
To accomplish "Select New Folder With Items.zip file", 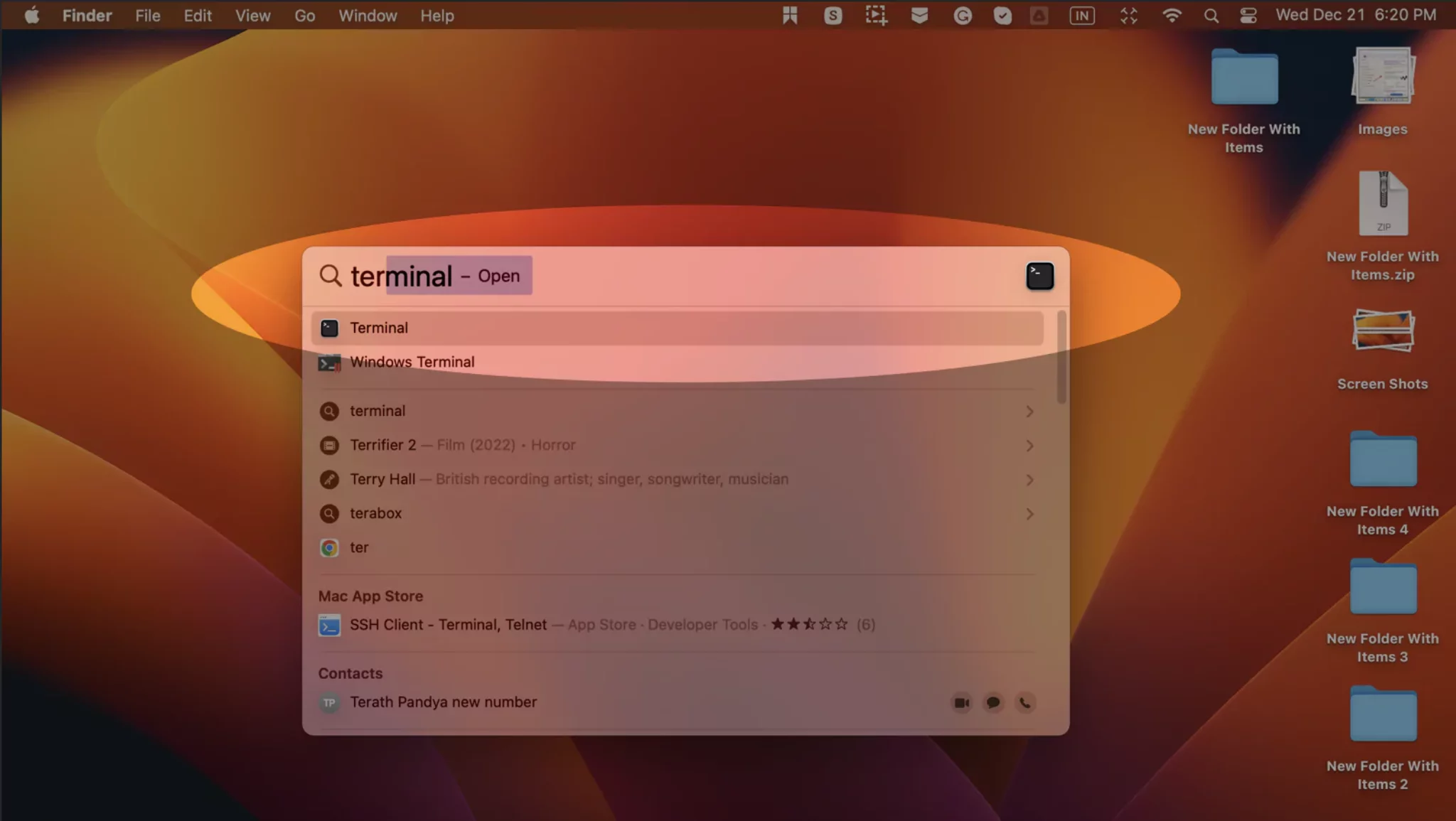I will click(x=1383, y=226).
